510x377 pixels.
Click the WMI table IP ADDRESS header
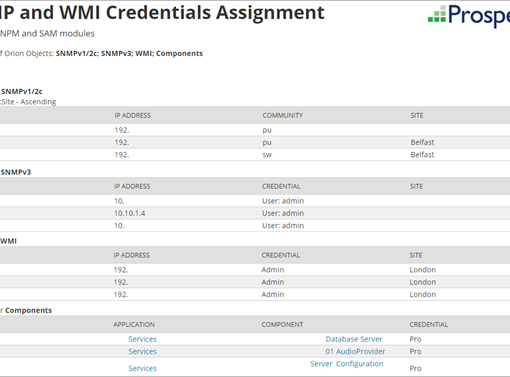click(x=132, y=255)
